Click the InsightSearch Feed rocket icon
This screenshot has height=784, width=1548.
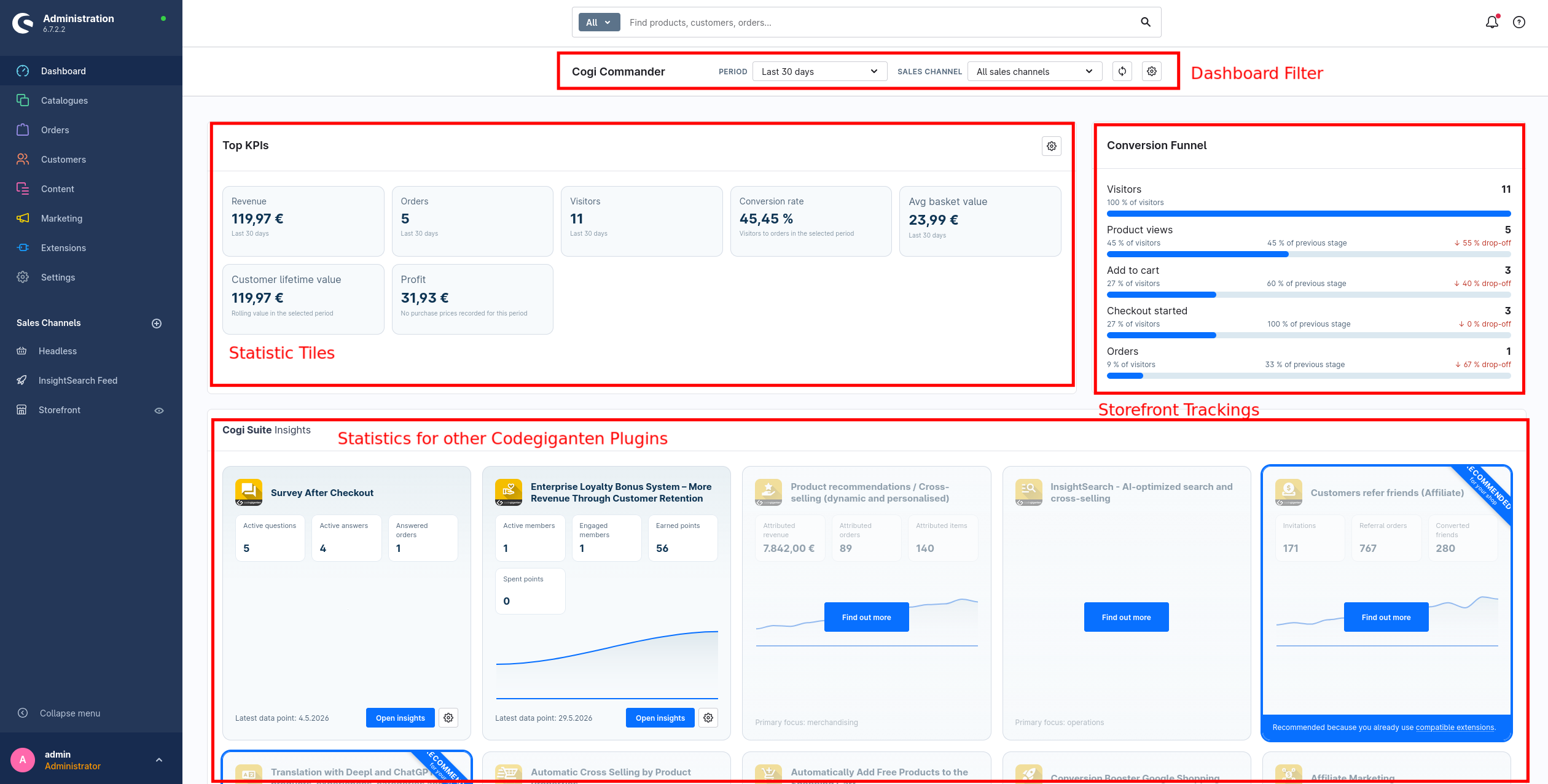[x=21, y=381]
